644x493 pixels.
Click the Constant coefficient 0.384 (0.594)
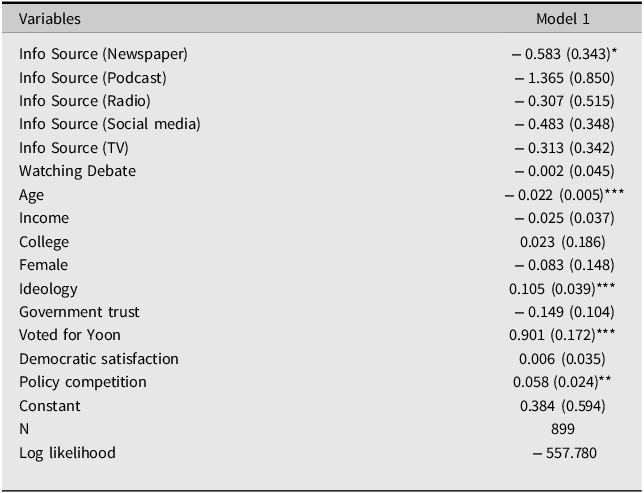(x=564, y=406)
